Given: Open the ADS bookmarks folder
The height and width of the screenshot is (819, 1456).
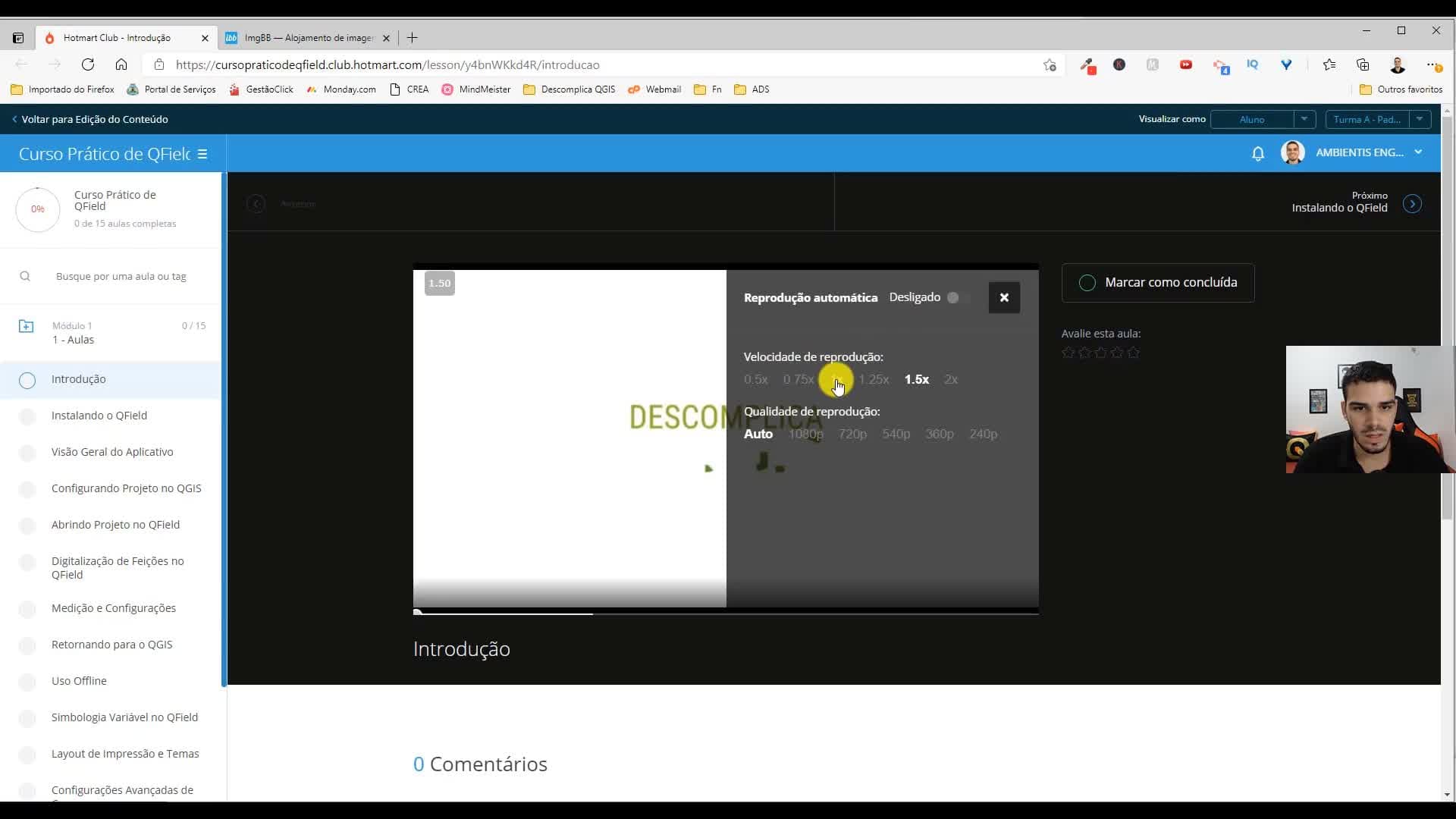Looking at the screenshot, I should (752, 89).
